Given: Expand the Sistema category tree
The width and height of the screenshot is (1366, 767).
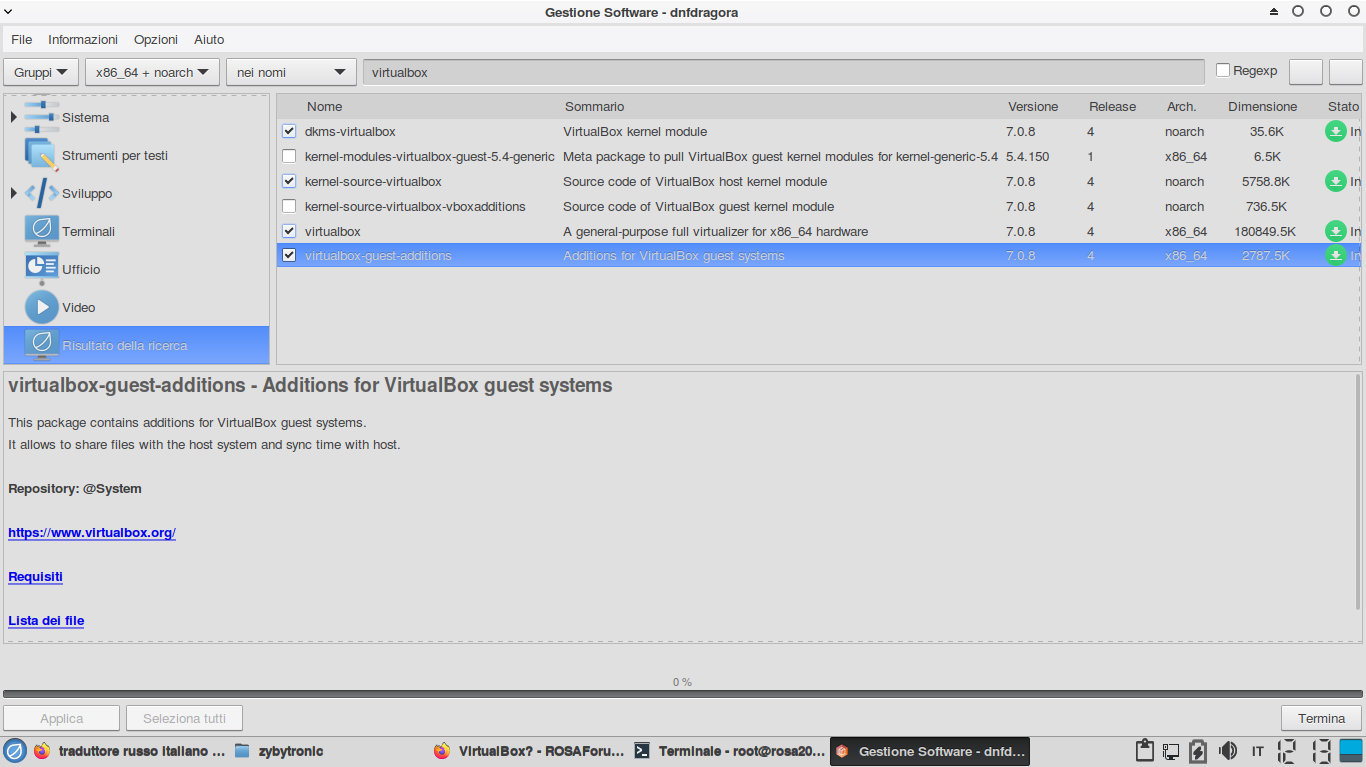Looking at the screenshot, I should [x=13, y=117].
